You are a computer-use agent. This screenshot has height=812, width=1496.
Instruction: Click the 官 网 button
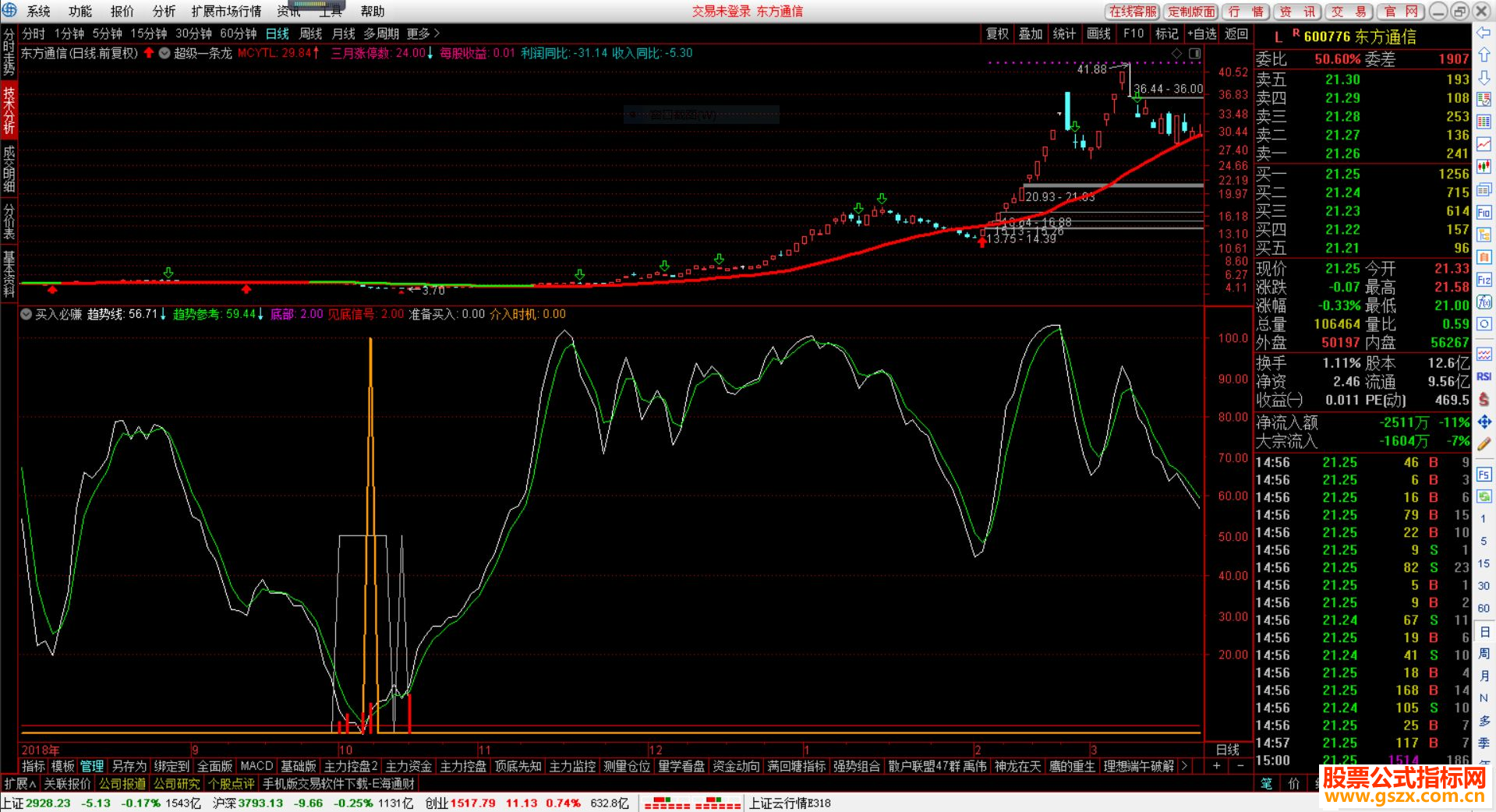pos(1400,11)
